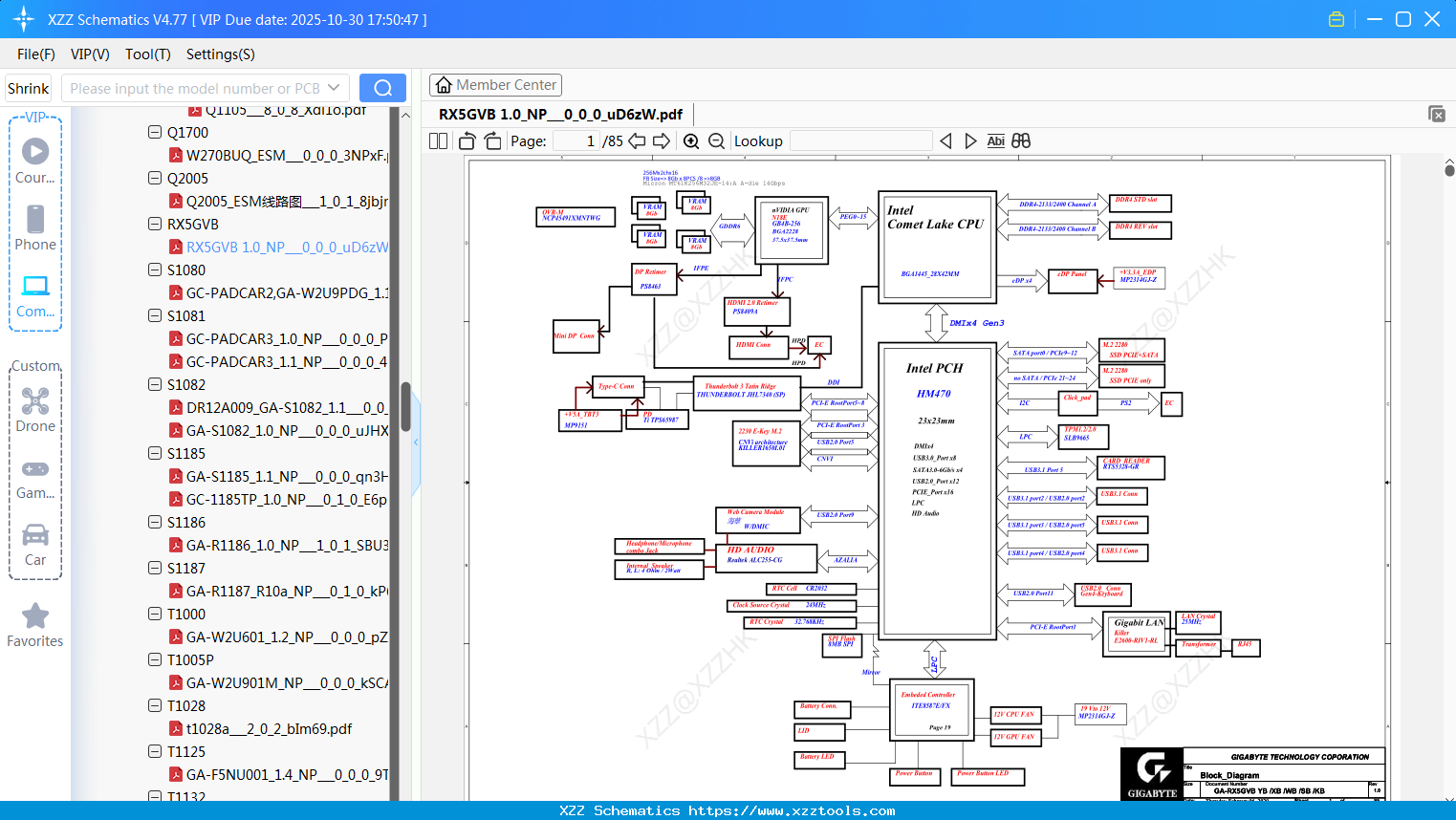Click PDF icon beside t1028a file
1456x820 pixels.
pyautogui.click(x=176, y=728)
